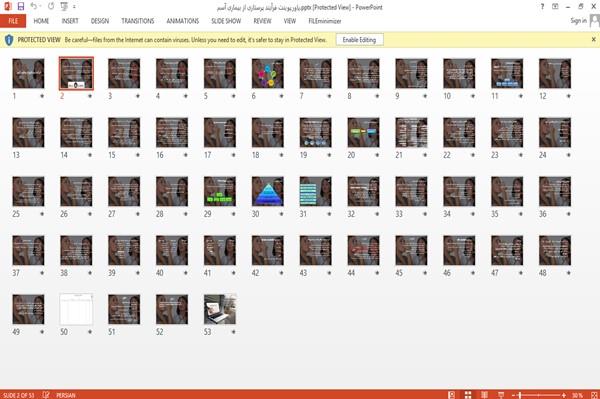Switch to Normal view from status bar
The width and height of the screenshot is (600, 399).
(452, 395)
